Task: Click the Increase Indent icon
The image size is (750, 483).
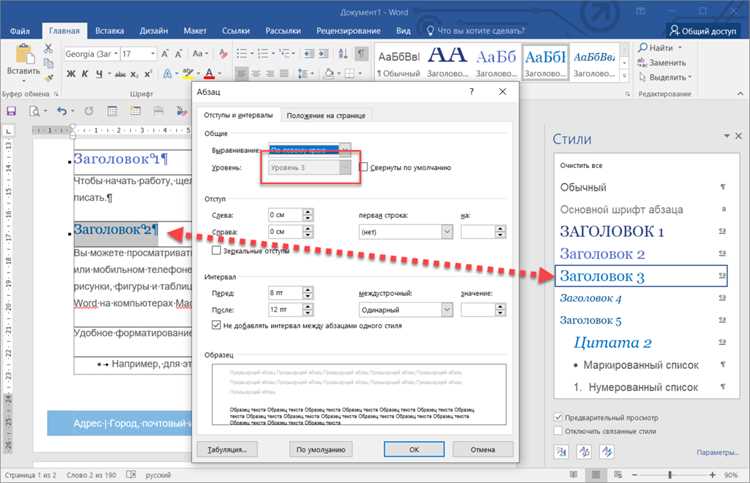Action: (x=324, y=54)
